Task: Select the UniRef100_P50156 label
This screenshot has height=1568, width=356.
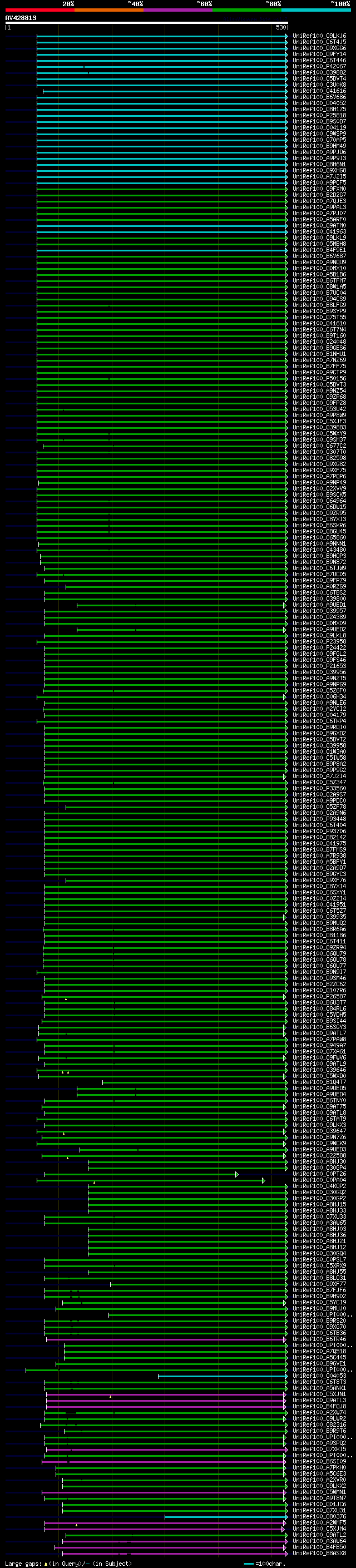Action: (319, 379)
